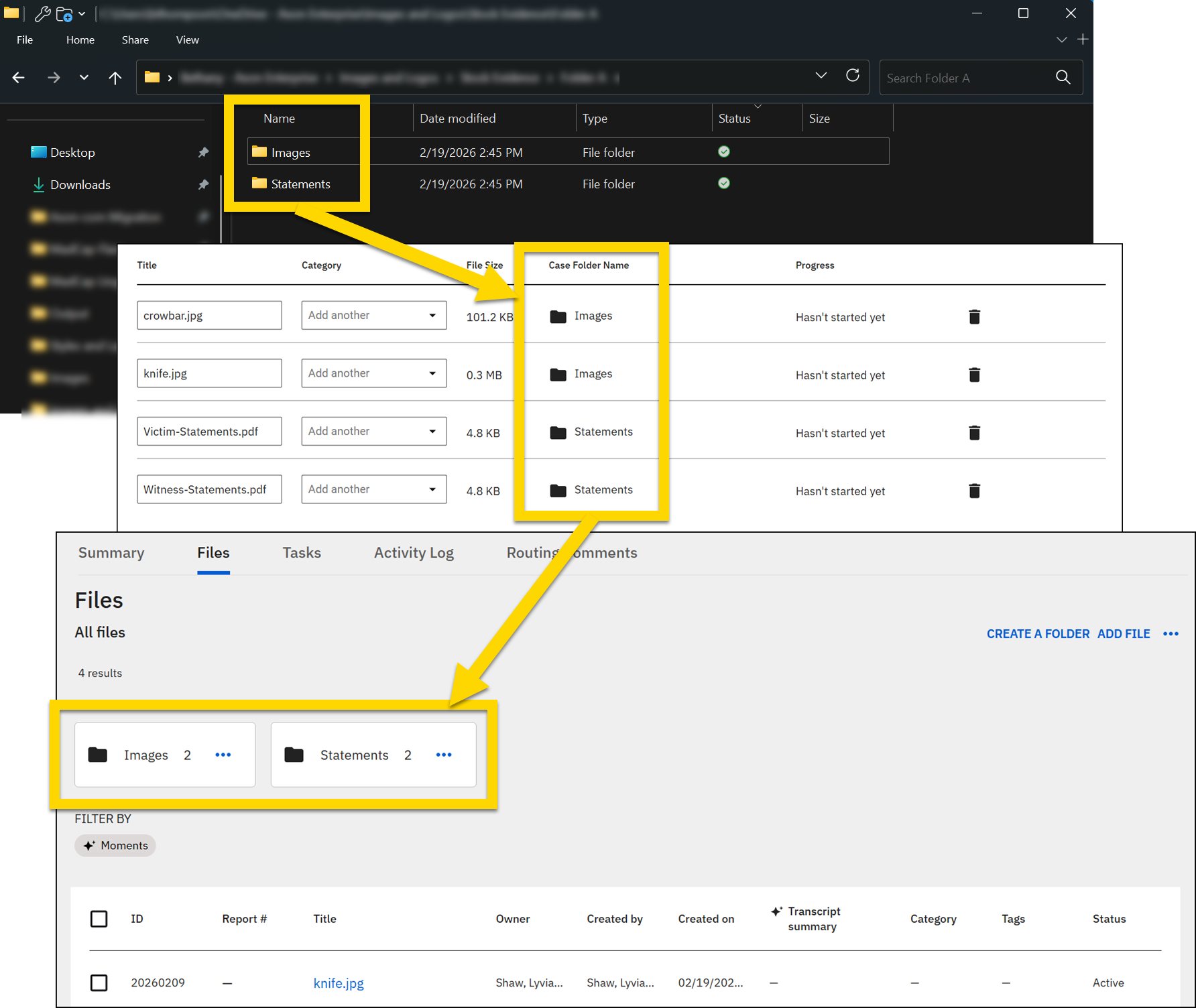Open the knife.jpg file link
Image resolution: width=1196 pixels, height=1008 pixels.
click(x=338, y=983)
